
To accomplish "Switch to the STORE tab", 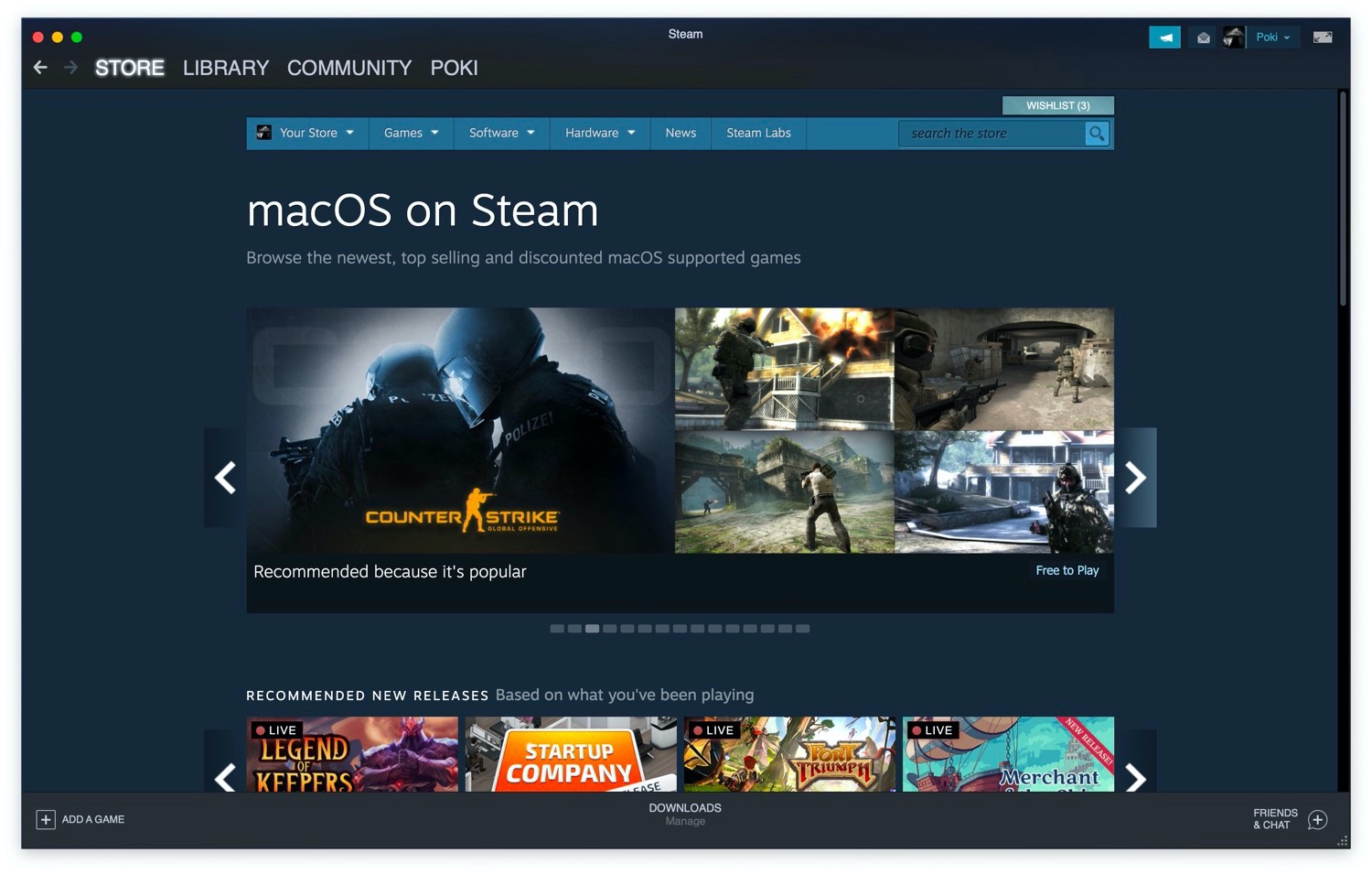I will 130,68.
